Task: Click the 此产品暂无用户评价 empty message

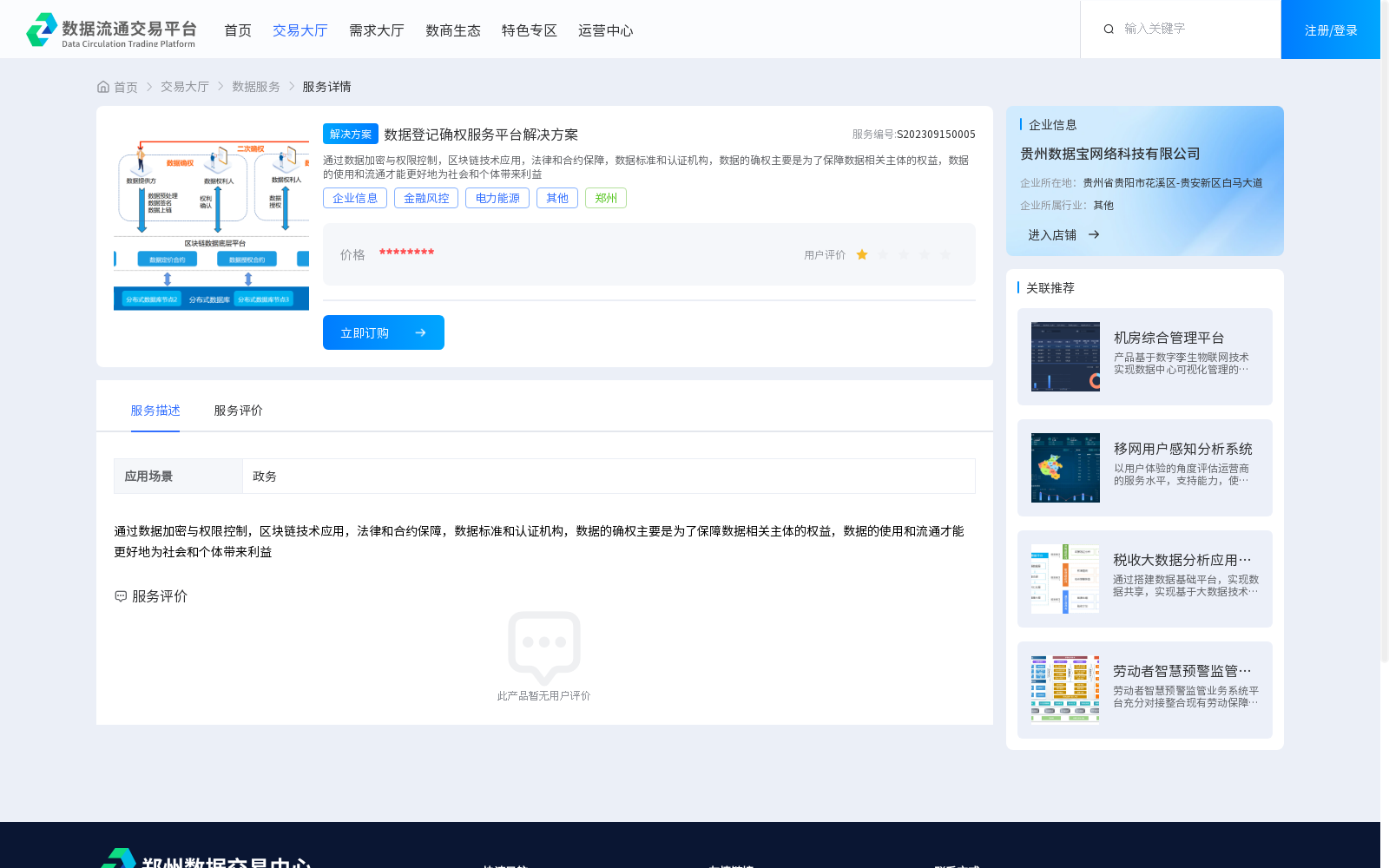Action: click(x=543, y=696)
